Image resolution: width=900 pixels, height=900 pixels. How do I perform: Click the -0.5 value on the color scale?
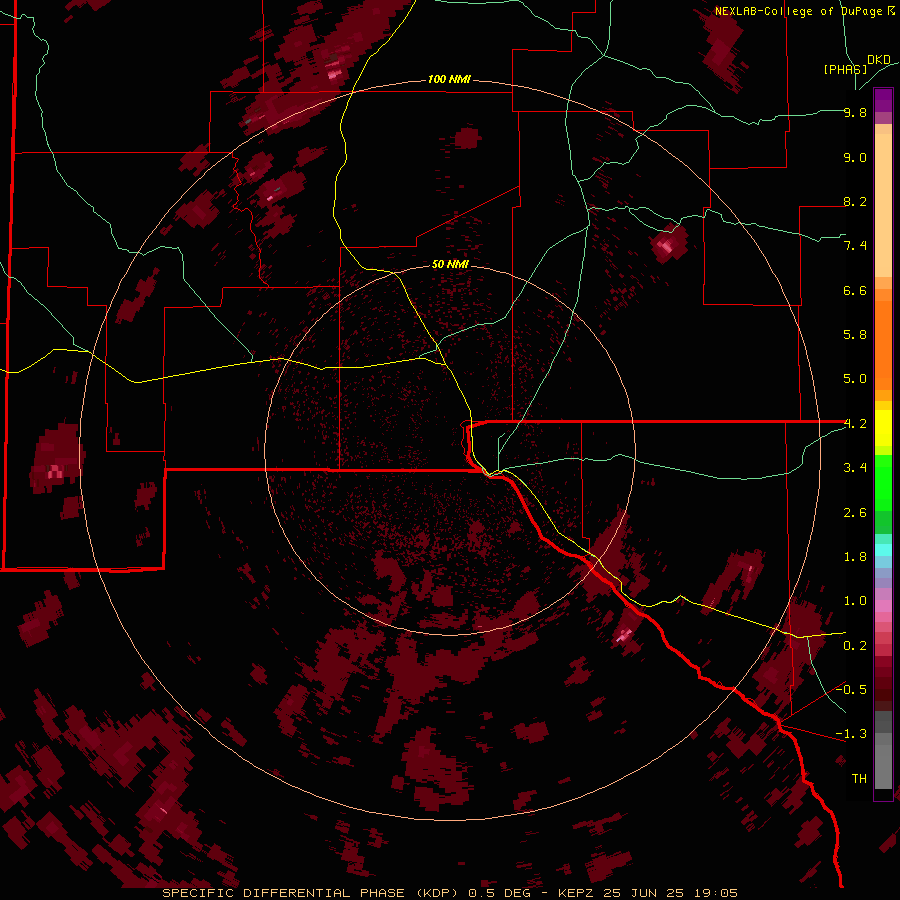(x=851, y=689)
